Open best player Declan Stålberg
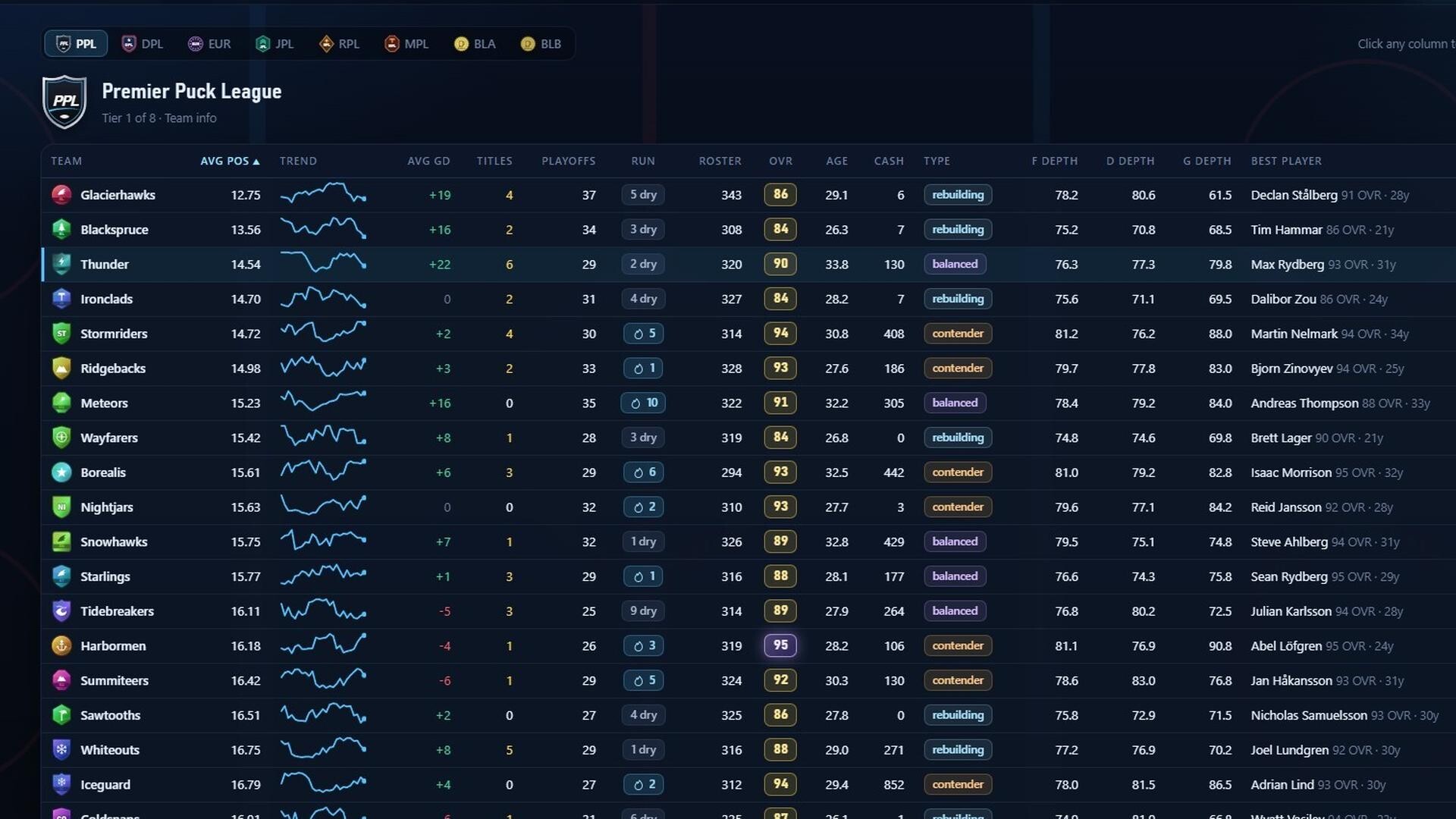The width and height of the screenshot is (1456, 819). tap(1294, 195)
